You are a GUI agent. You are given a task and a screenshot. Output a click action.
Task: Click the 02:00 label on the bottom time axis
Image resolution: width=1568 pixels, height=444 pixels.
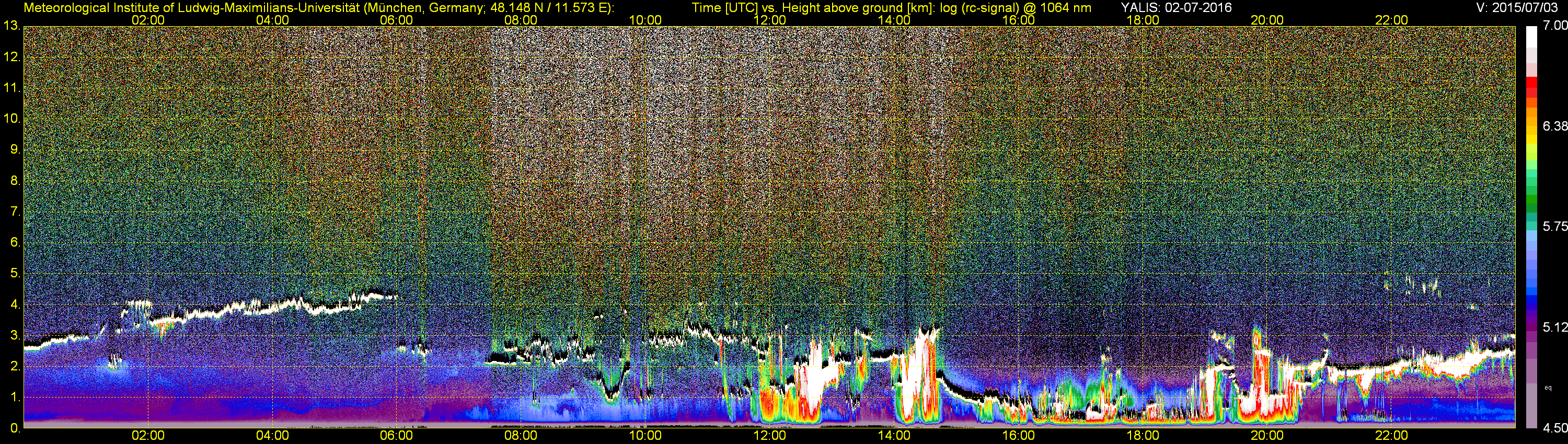pyautogui.click(x=148, y=436)
